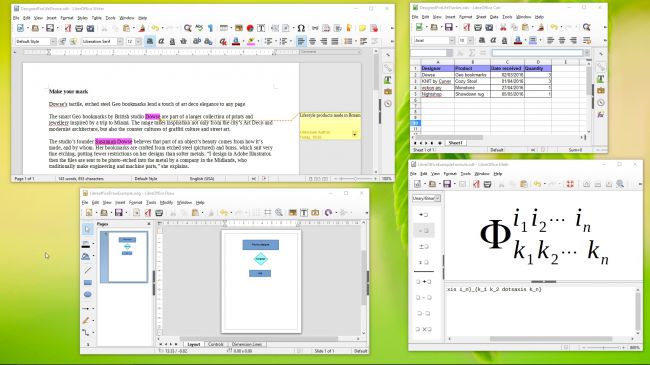Click Bold in the Writer formatting toolbar
The height and width of the screenshot is (365, 650).
pyautogui.click(x=150, y=41)
